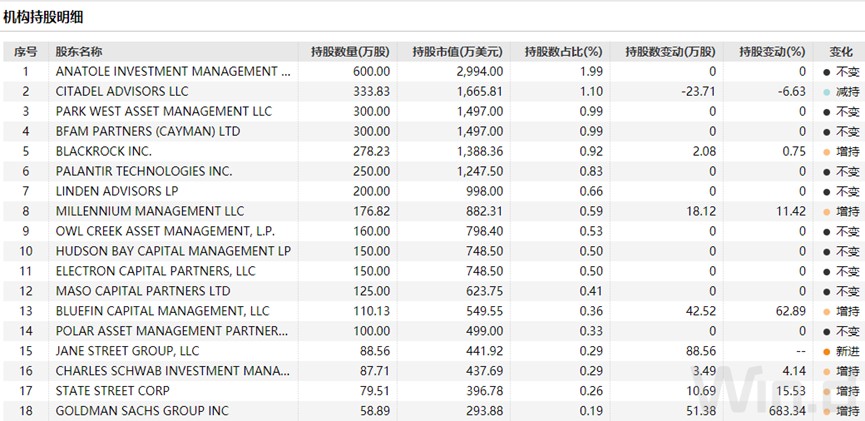Select MASO CAPITAL PARTNERS LTD
This screenshot has width=865, height=421.
[x=143, y=291]
